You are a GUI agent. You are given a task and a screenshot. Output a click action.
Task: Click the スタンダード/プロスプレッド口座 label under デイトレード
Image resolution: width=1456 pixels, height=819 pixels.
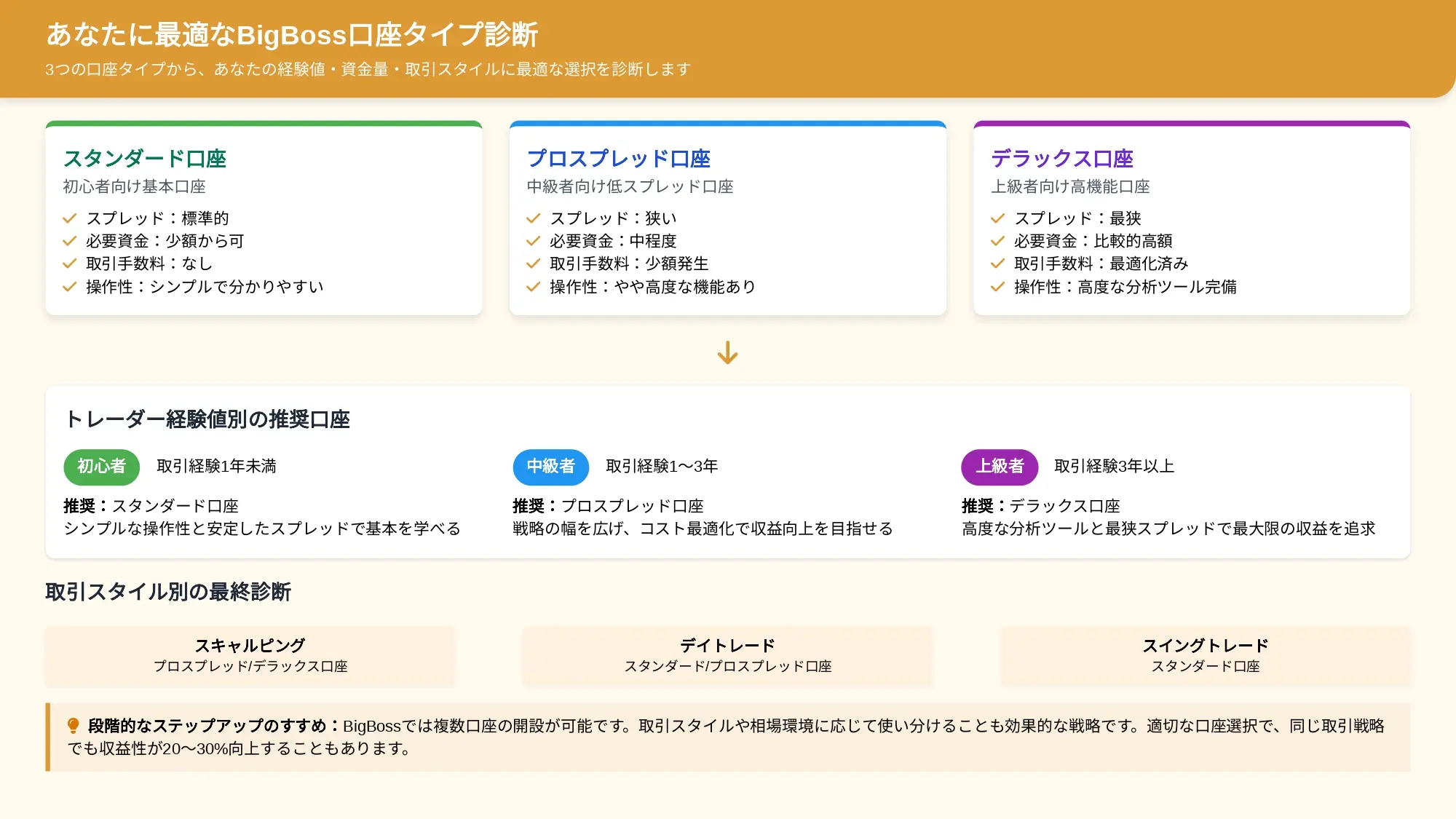click(x=727, y=666)
